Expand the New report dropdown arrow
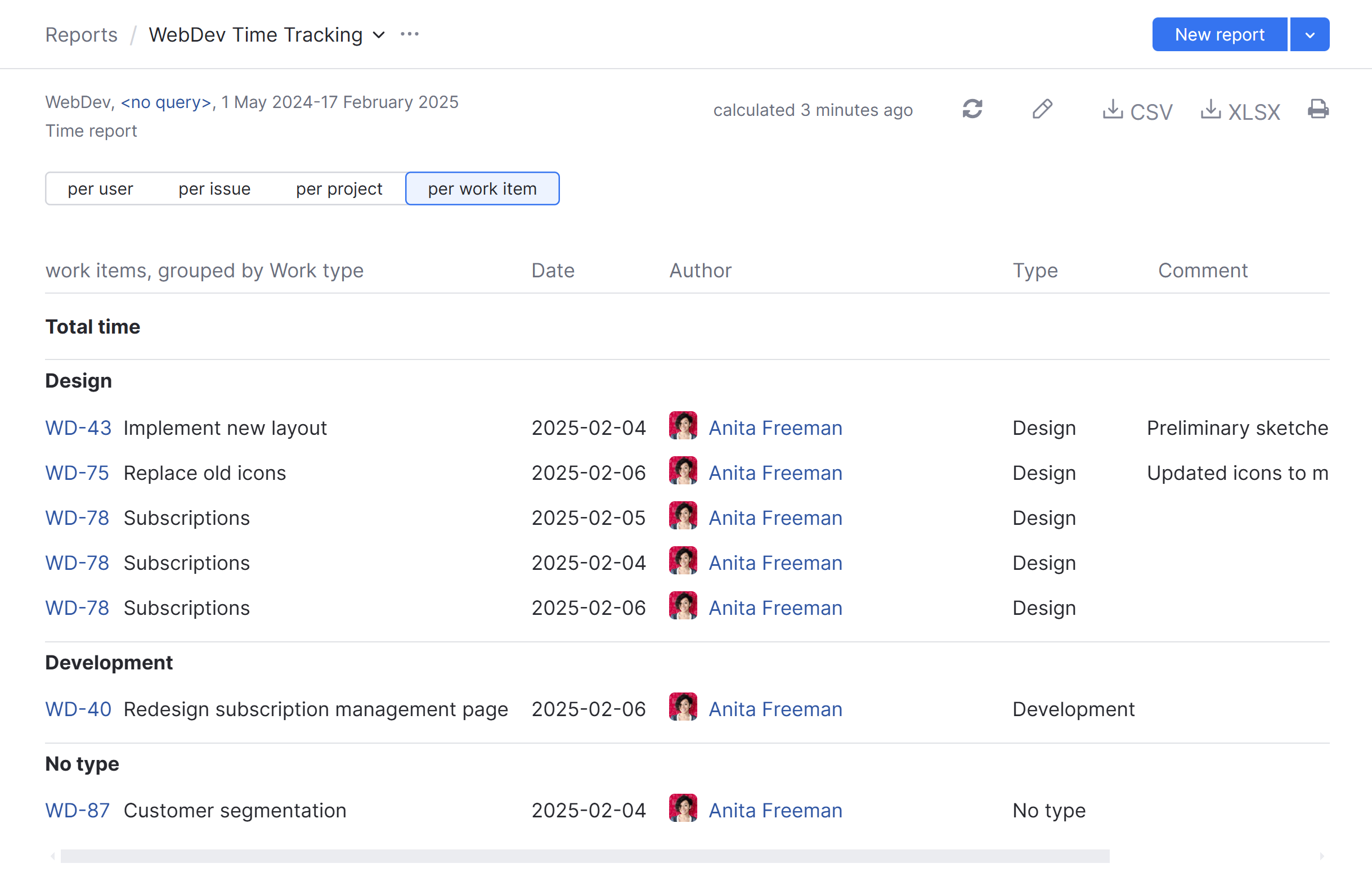 coord(1310,34)
